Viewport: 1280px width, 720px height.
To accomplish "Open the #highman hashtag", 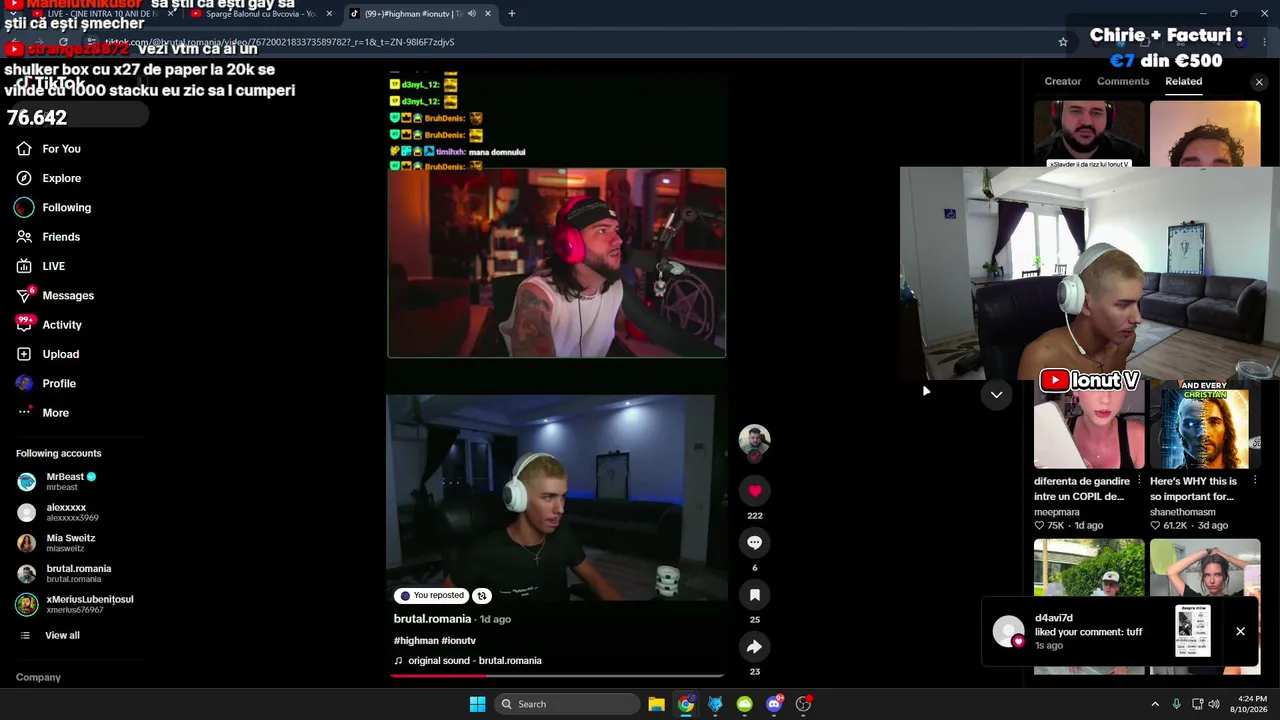I will point(416,641).
